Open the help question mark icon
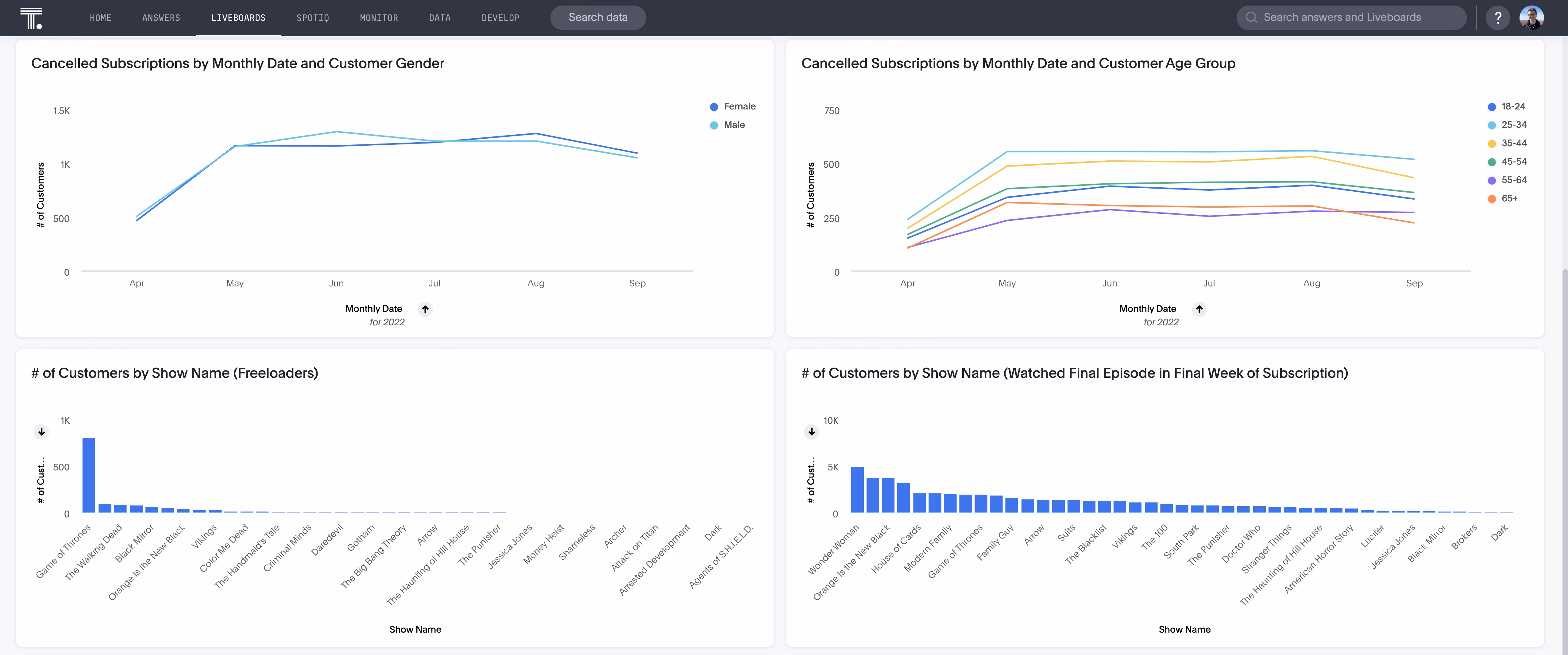Image resolution: width=1568 pixels, height=655 pixels. click(x=1497, y=18)
